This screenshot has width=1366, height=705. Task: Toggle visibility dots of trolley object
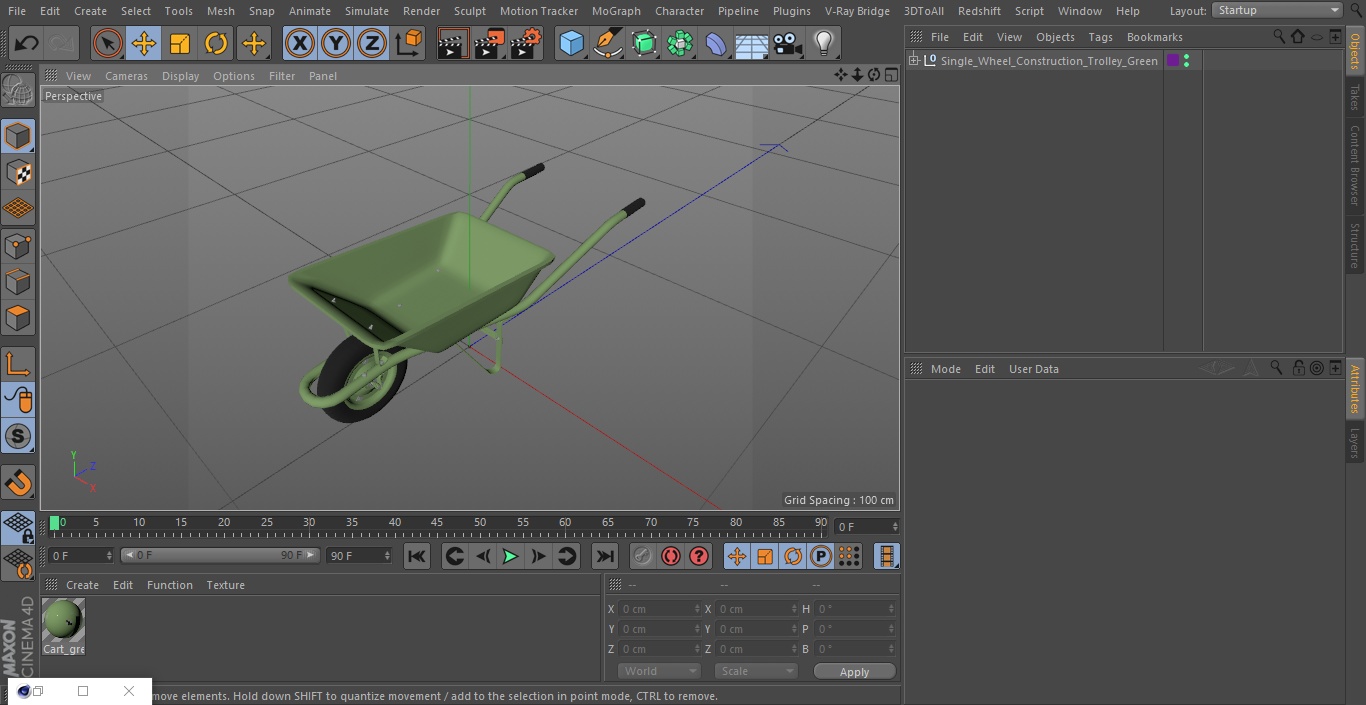click(x=1186, y=61)
